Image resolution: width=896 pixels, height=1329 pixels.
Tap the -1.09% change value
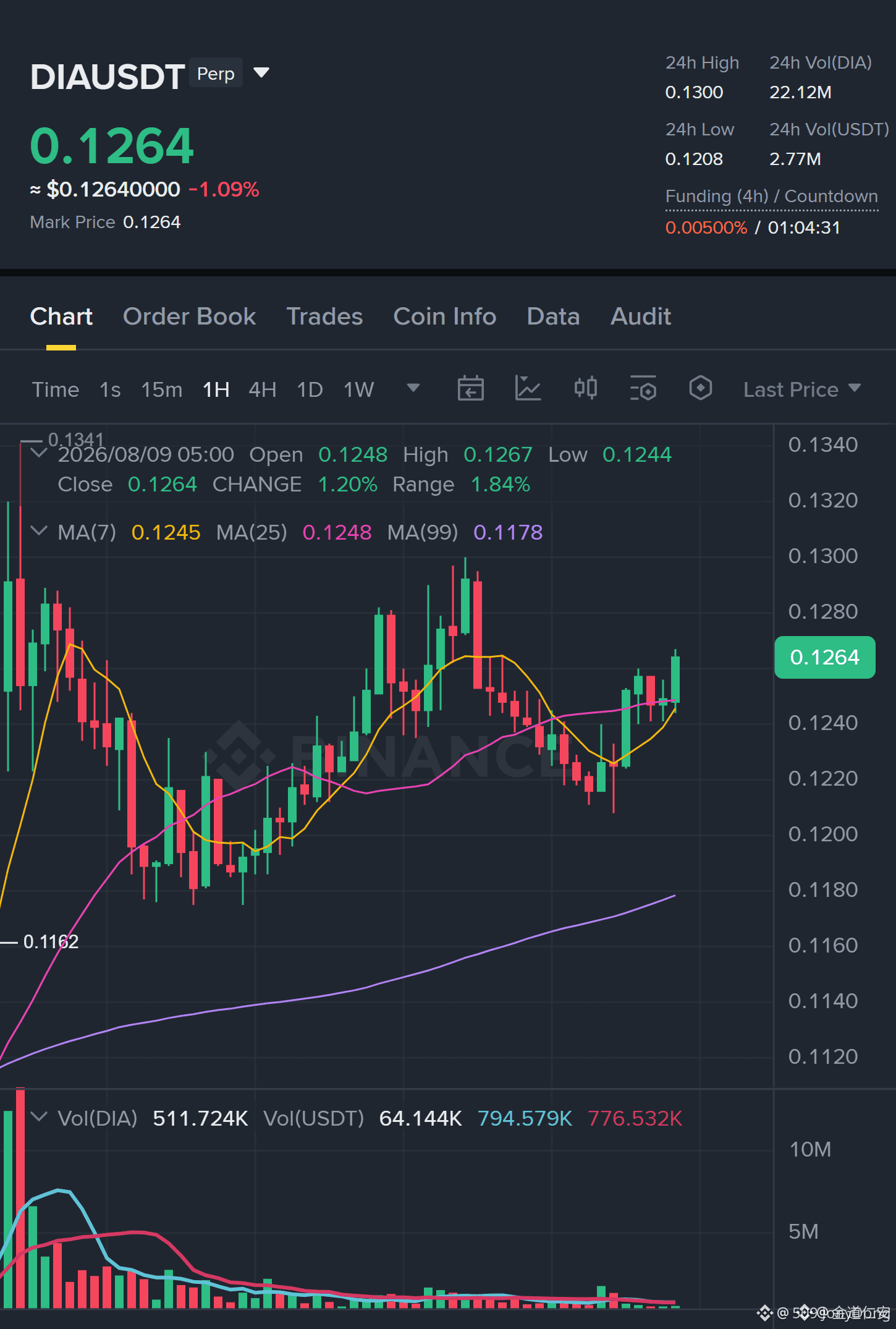224,189
